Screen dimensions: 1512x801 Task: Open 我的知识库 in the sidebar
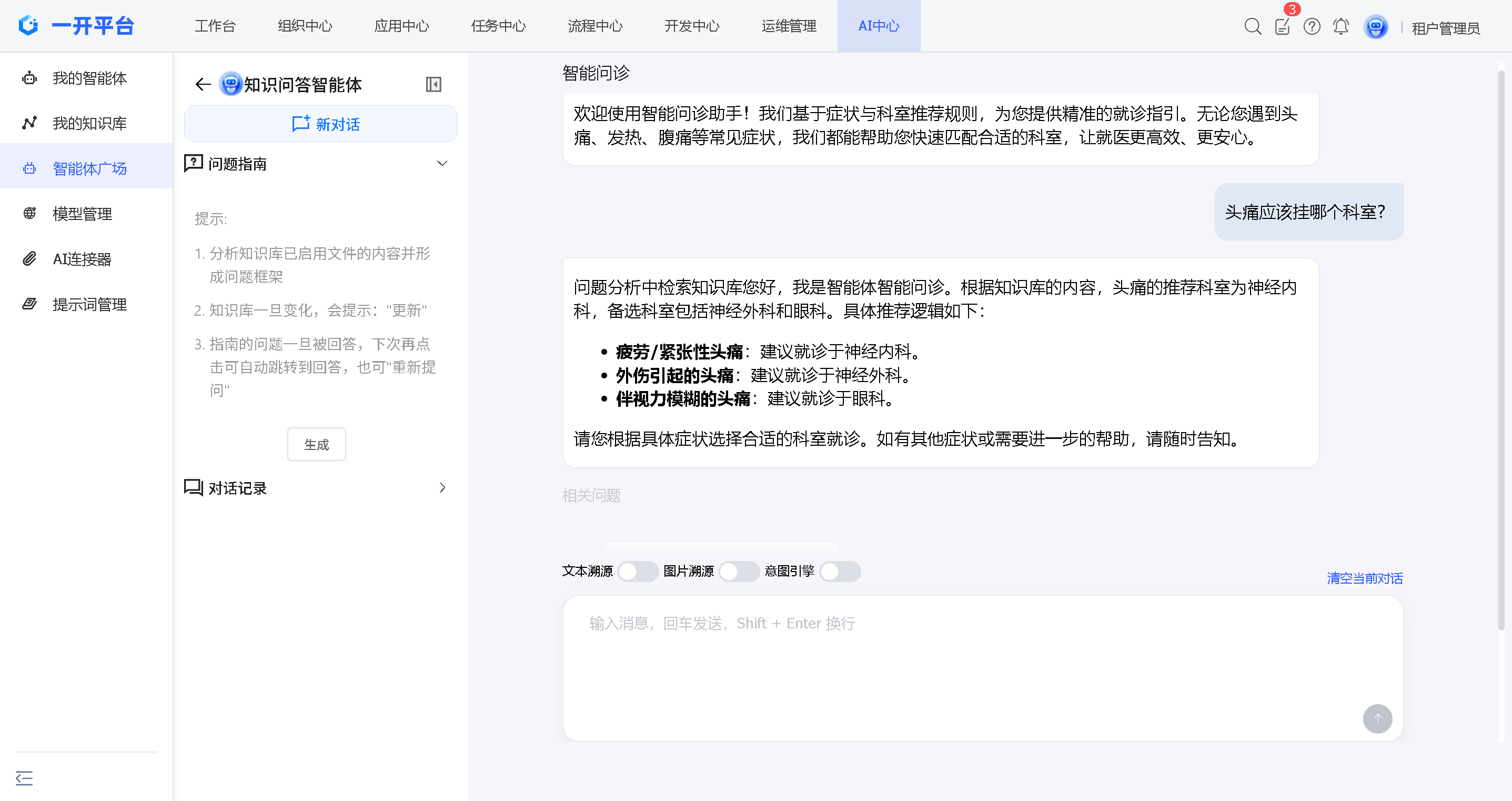coord(89,123)
